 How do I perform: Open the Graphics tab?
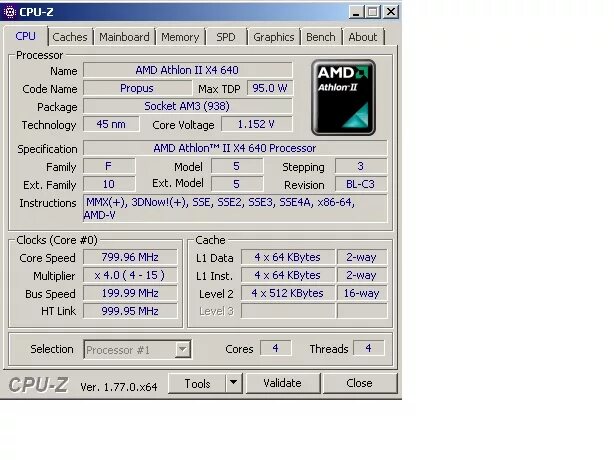click(273, 37)
